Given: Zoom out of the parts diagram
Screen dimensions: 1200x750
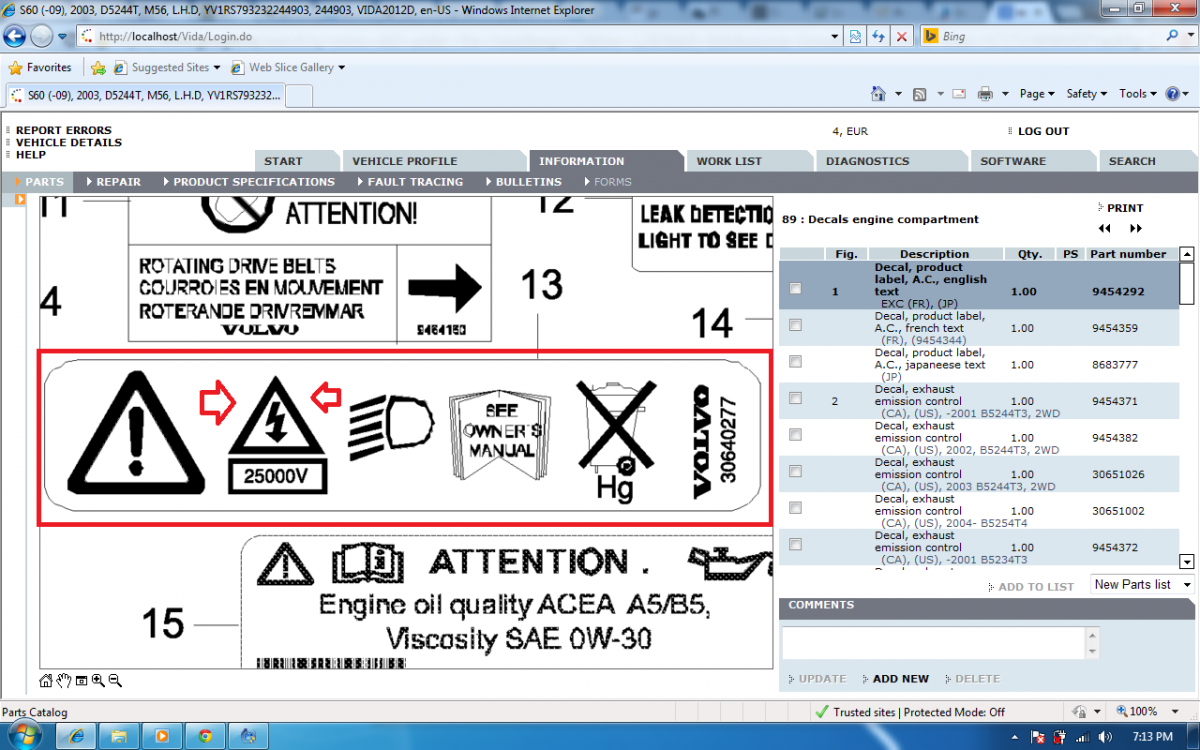Looking at the screenshot, I should (x=115, y=681).
